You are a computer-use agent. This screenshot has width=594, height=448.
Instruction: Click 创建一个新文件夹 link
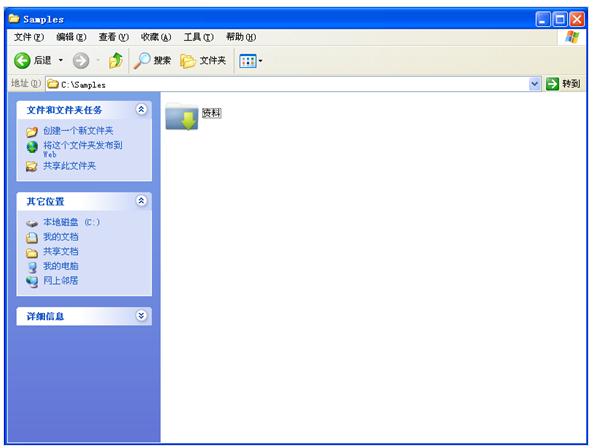click(78, 131)
